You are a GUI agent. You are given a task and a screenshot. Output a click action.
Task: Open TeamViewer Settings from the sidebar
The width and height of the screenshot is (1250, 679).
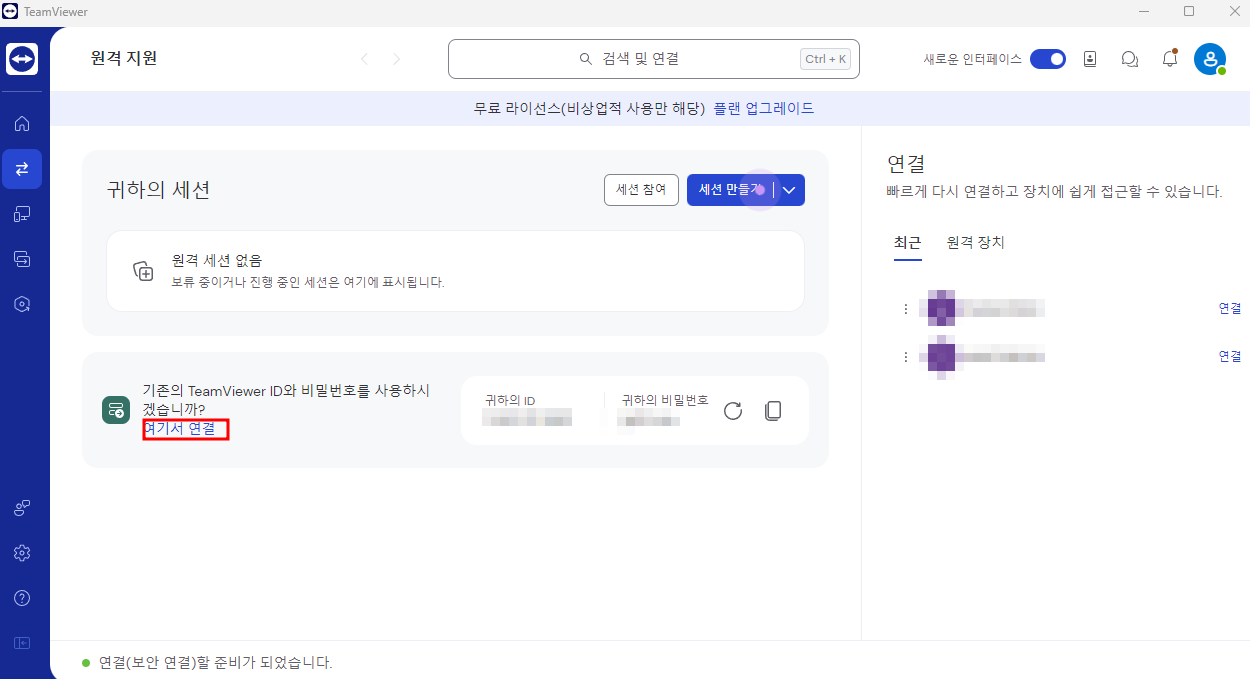click(22, 552)
